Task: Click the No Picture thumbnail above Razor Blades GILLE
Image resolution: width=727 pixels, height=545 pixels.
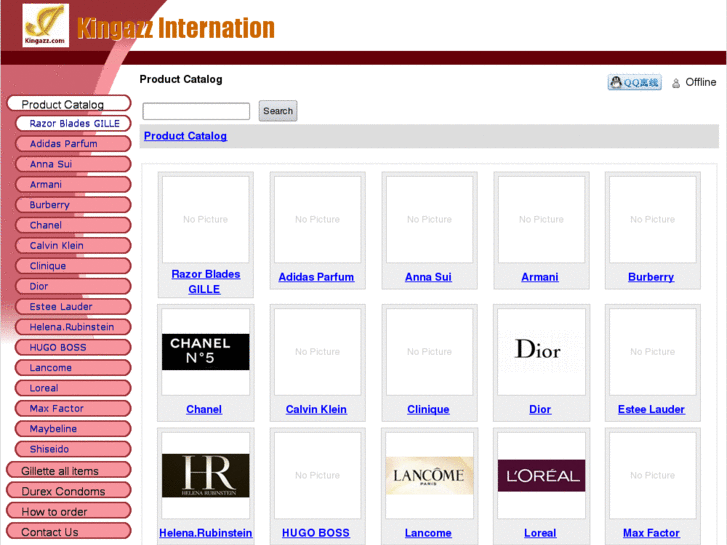Action: 205,219
